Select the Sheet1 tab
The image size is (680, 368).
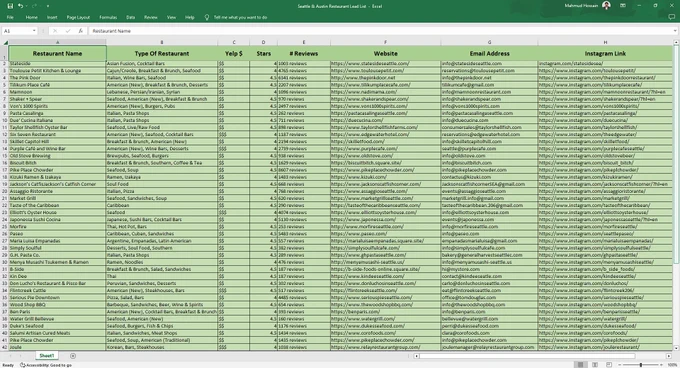[47, 356]
